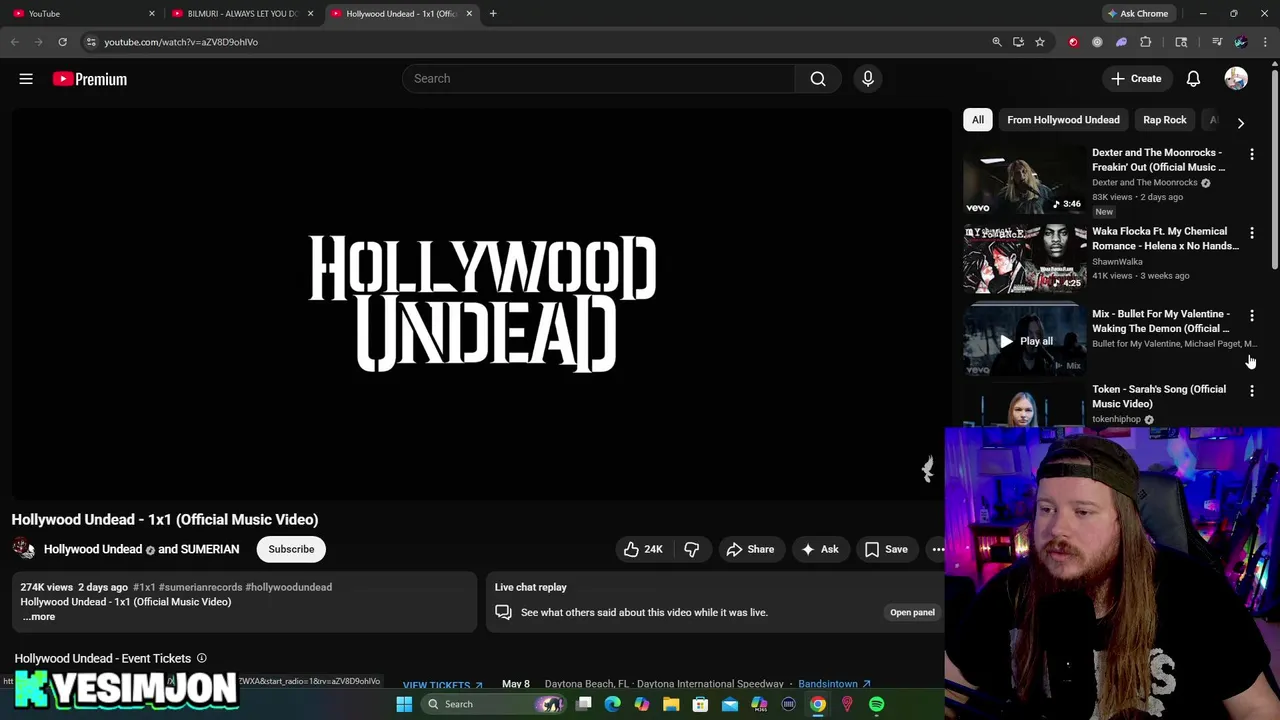The height and width of the screenshot is (720, 1280).
Task: Open Chrome media controls icon
Action: [x=1216, y=42]
